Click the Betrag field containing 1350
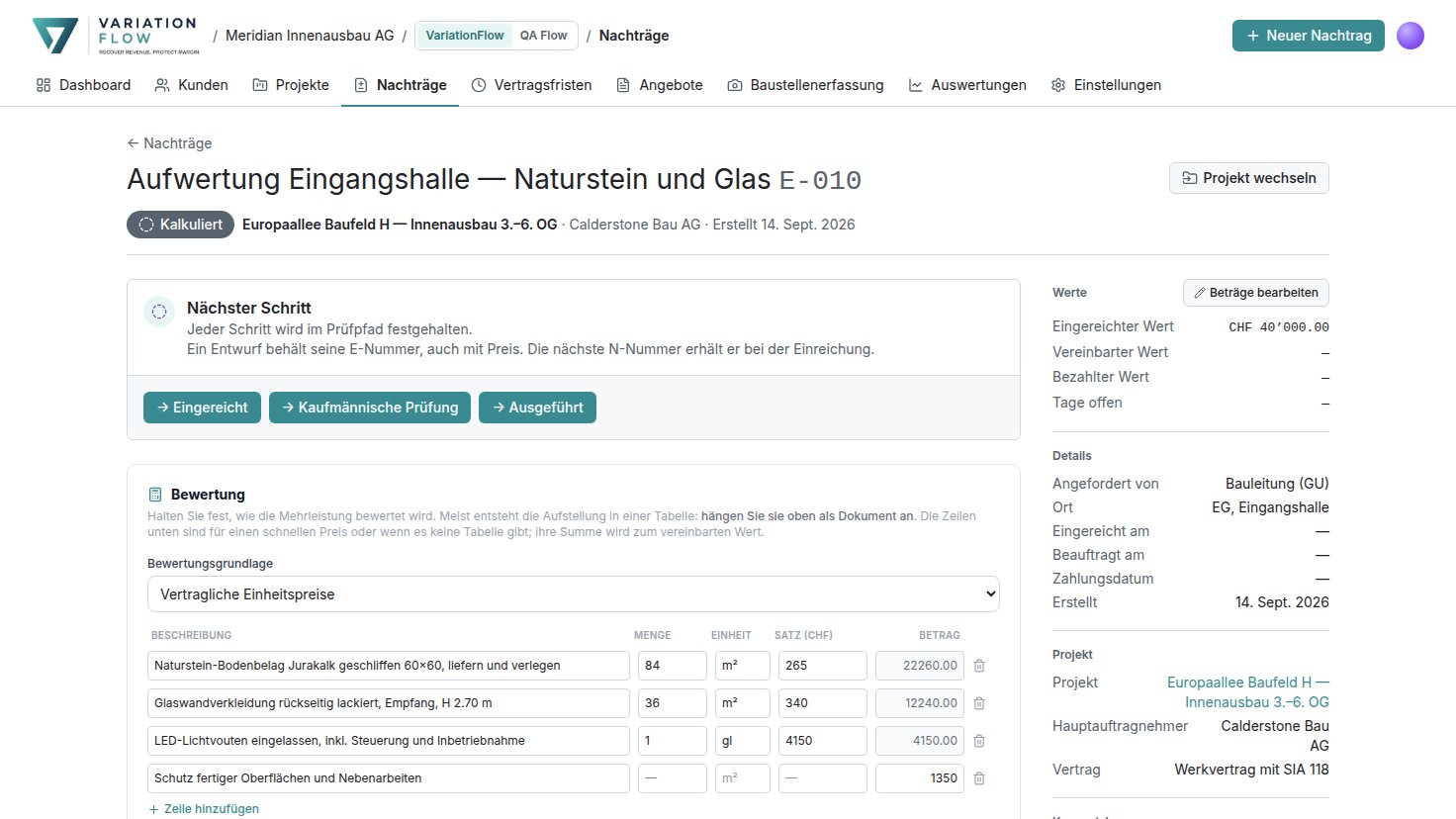Screen dimensions: 1456x819 [920, 778]
